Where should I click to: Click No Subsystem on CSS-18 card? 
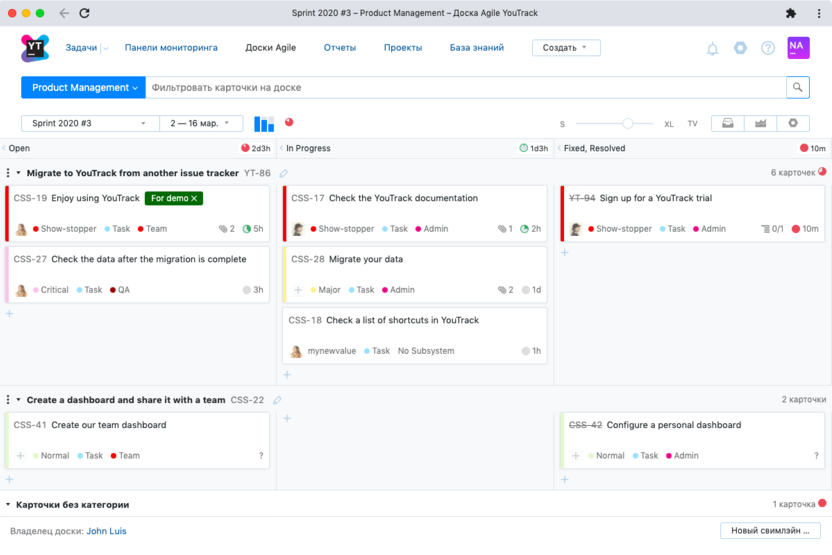coord(426,351)
